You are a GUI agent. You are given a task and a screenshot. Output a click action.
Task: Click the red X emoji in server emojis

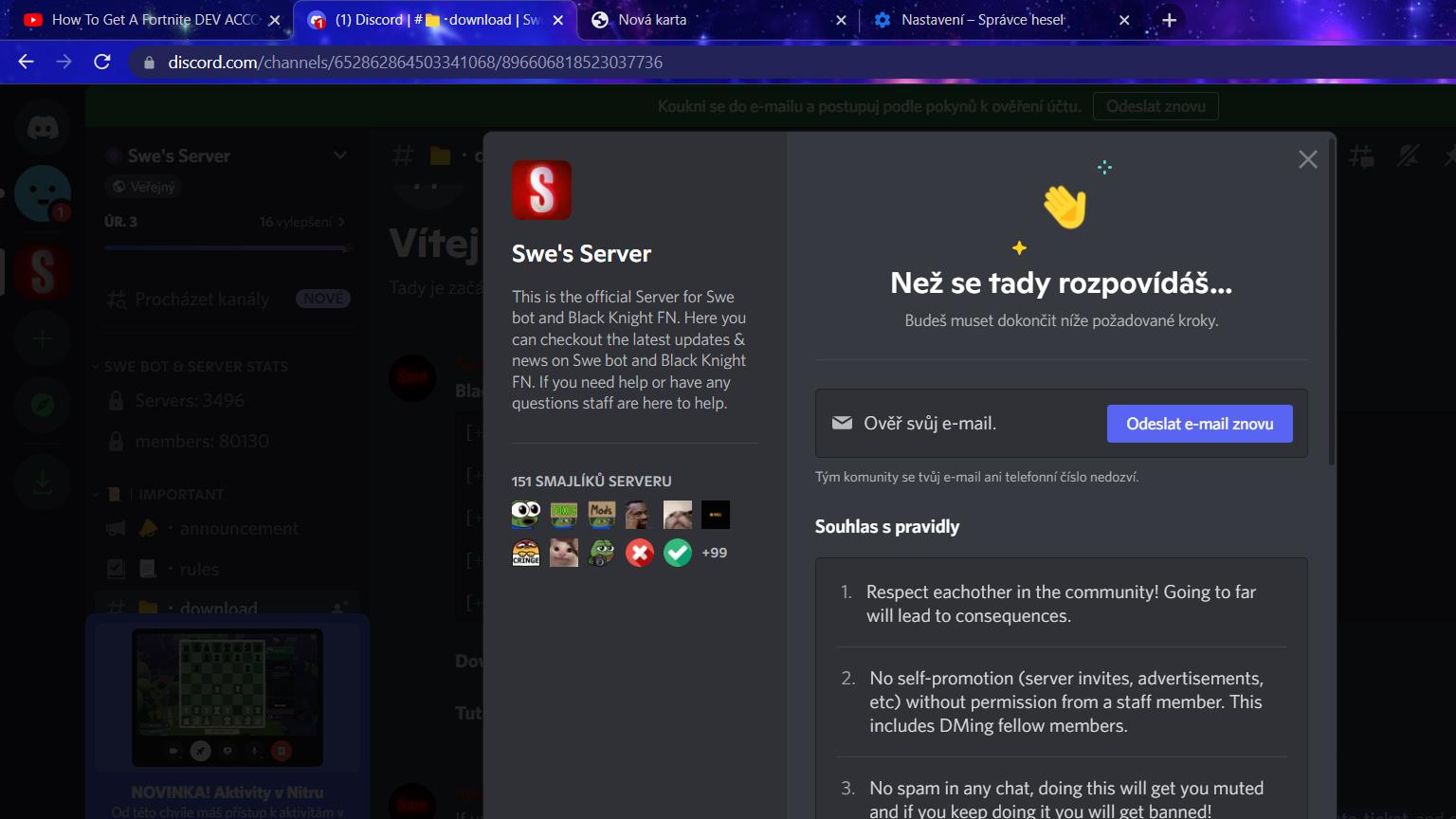640,553
